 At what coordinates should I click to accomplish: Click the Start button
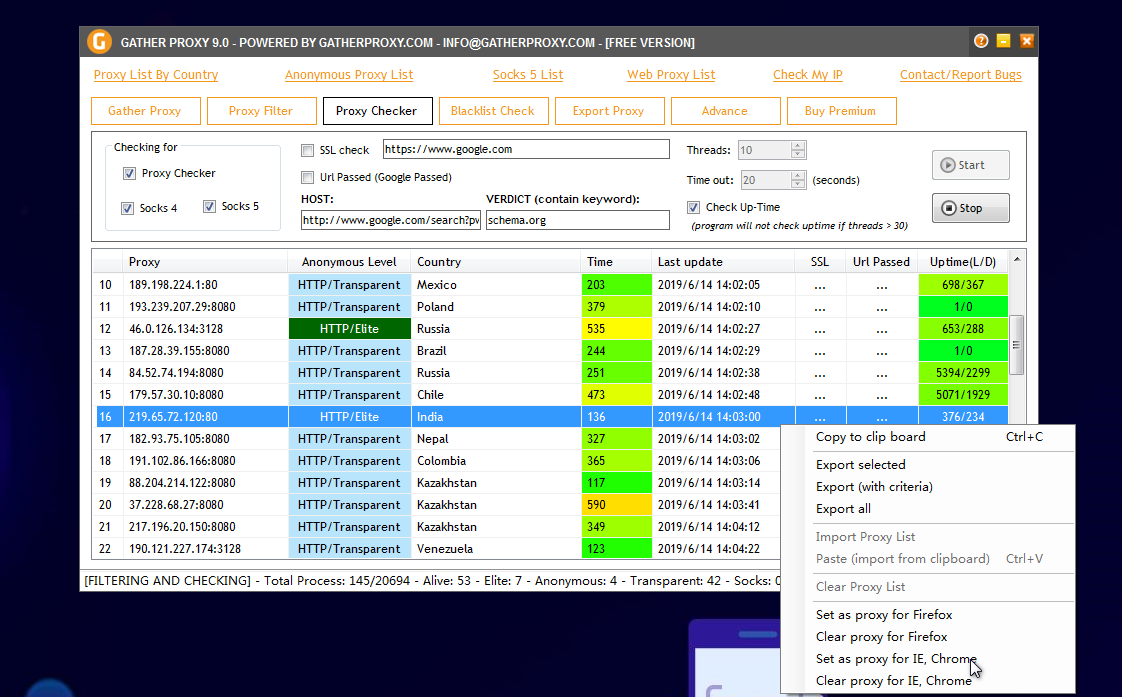tap(971, 165)
